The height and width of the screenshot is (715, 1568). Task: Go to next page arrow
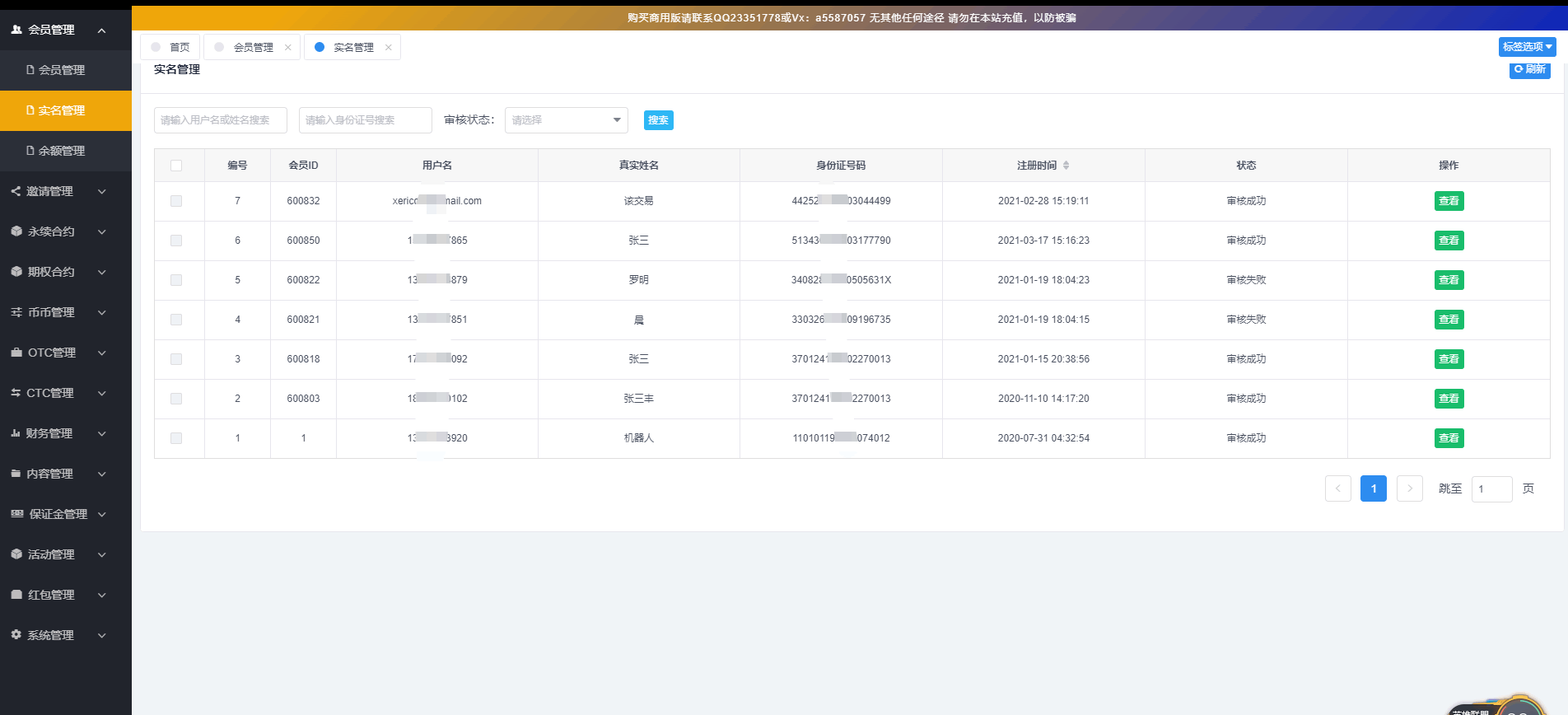pyautogui.click(x=1409, y=488)
